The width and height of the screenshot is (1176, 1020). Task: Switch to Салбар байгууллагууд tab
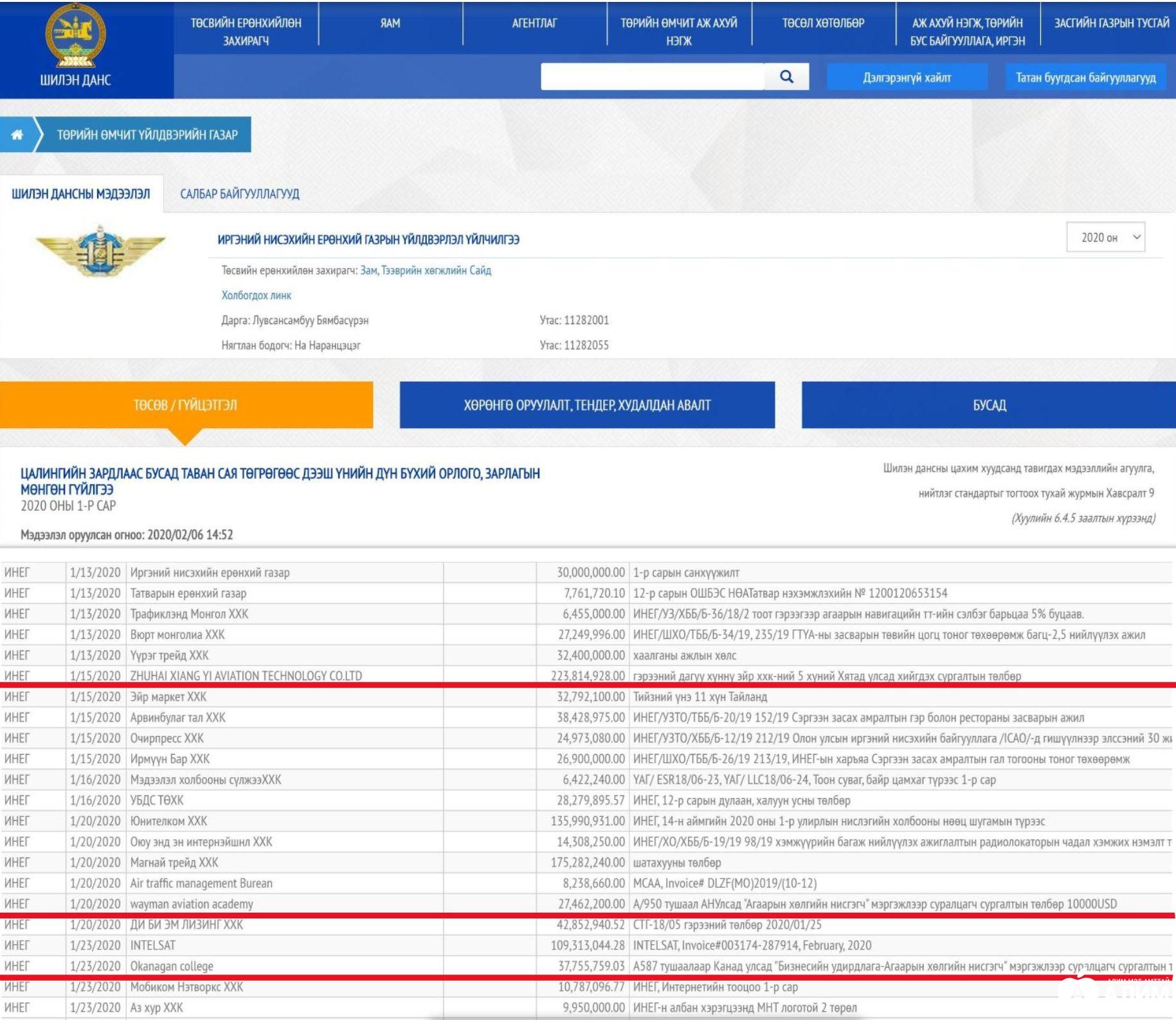point(239,194)
